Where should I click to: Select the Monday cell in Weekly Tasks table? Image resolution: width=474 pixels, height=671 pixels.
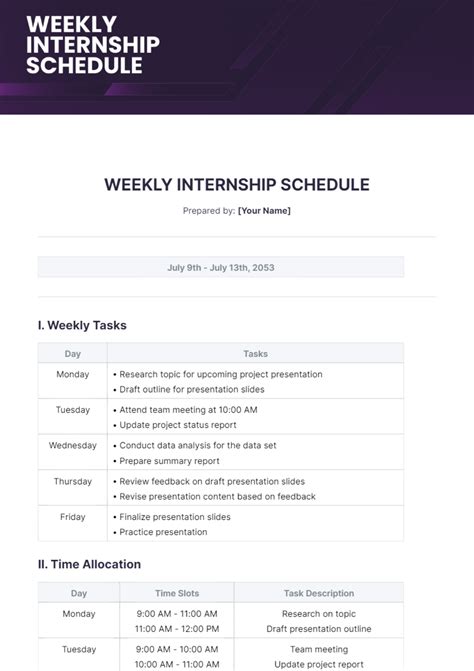(73, 374)
